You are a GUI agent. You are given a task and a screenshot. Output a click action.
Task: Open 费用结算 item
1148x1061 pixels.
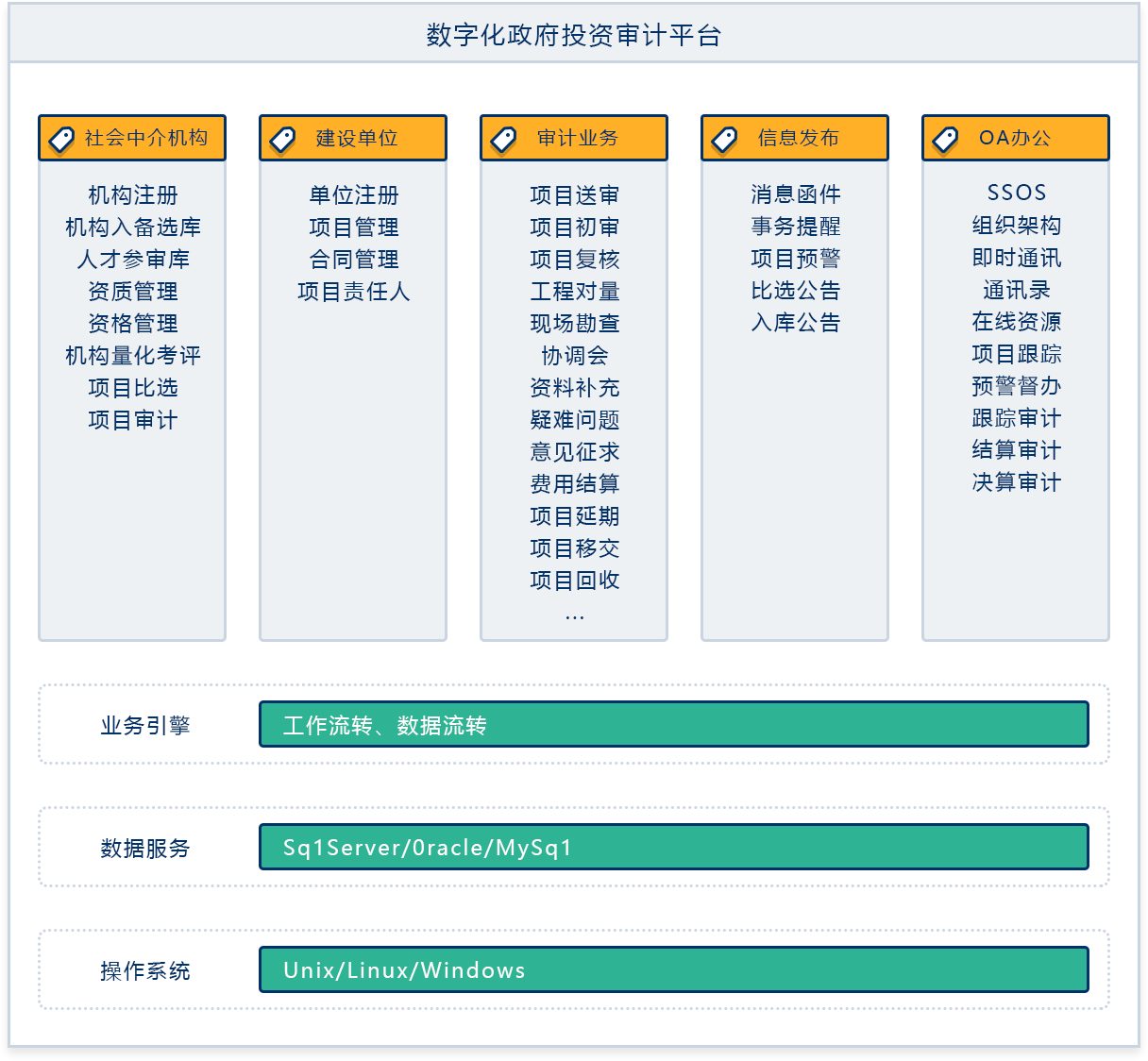(x=575, y=484)
